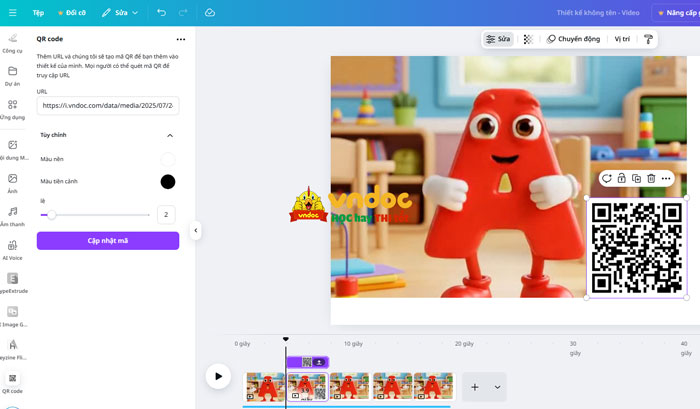Open the Chuyển động animation tab
The width and height of the screenshot is (700, 409).
point(573,39)
